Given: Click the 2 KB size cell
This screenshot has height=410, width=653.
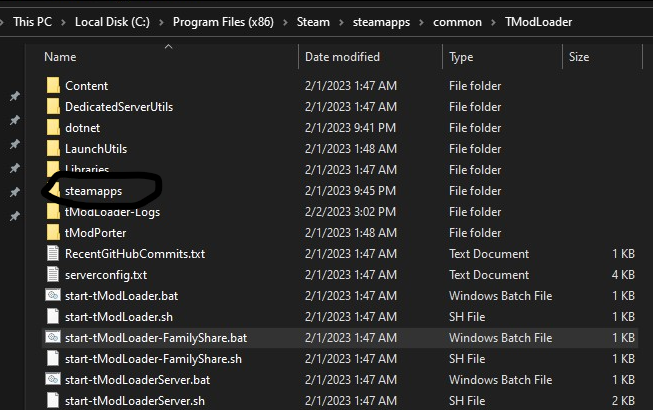Looking at the screenshot, I should (623, 401).
